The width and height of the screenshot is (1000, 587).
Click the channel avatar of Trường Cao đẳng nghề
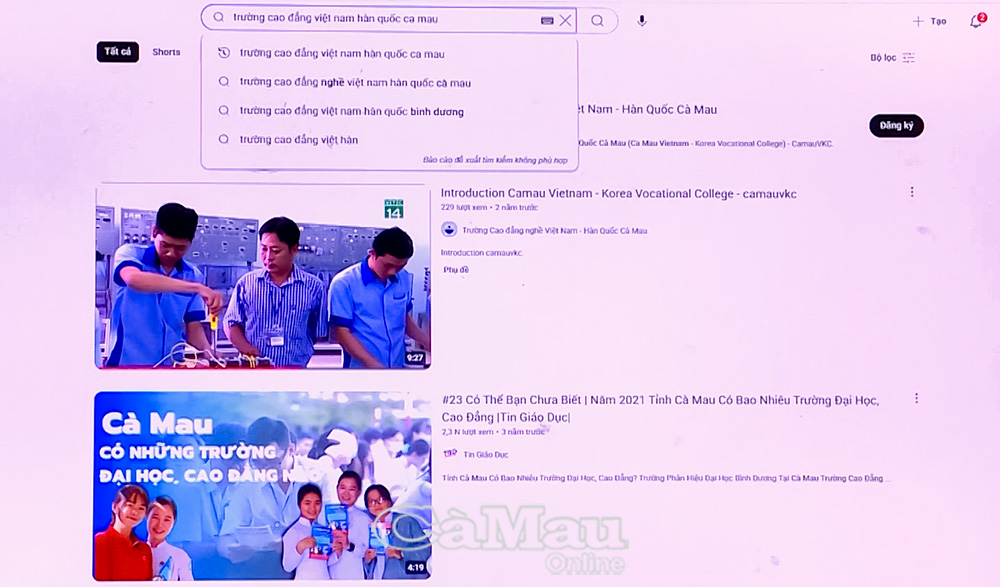point(449,230)
